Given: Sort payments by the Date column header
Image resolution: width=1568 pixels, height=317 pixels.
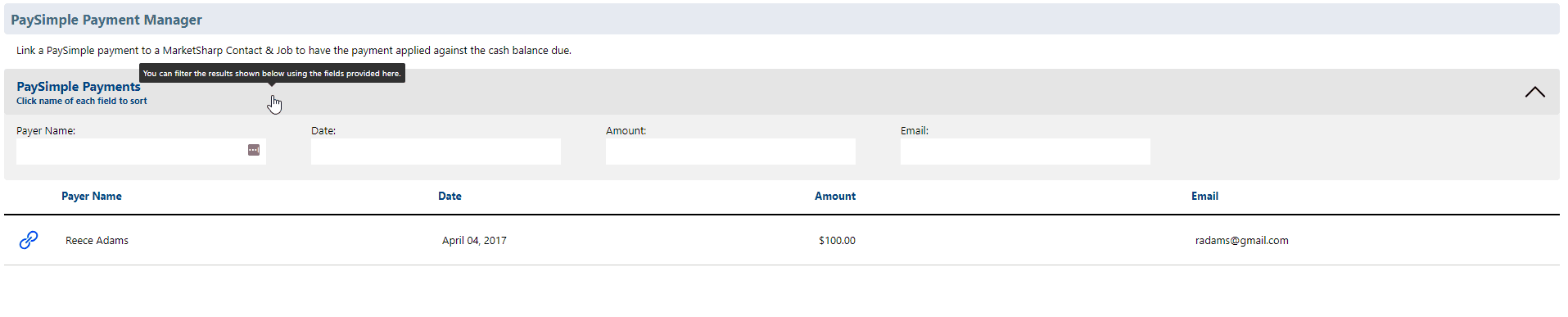Looking at the screenshot, I should pos(450,196).
